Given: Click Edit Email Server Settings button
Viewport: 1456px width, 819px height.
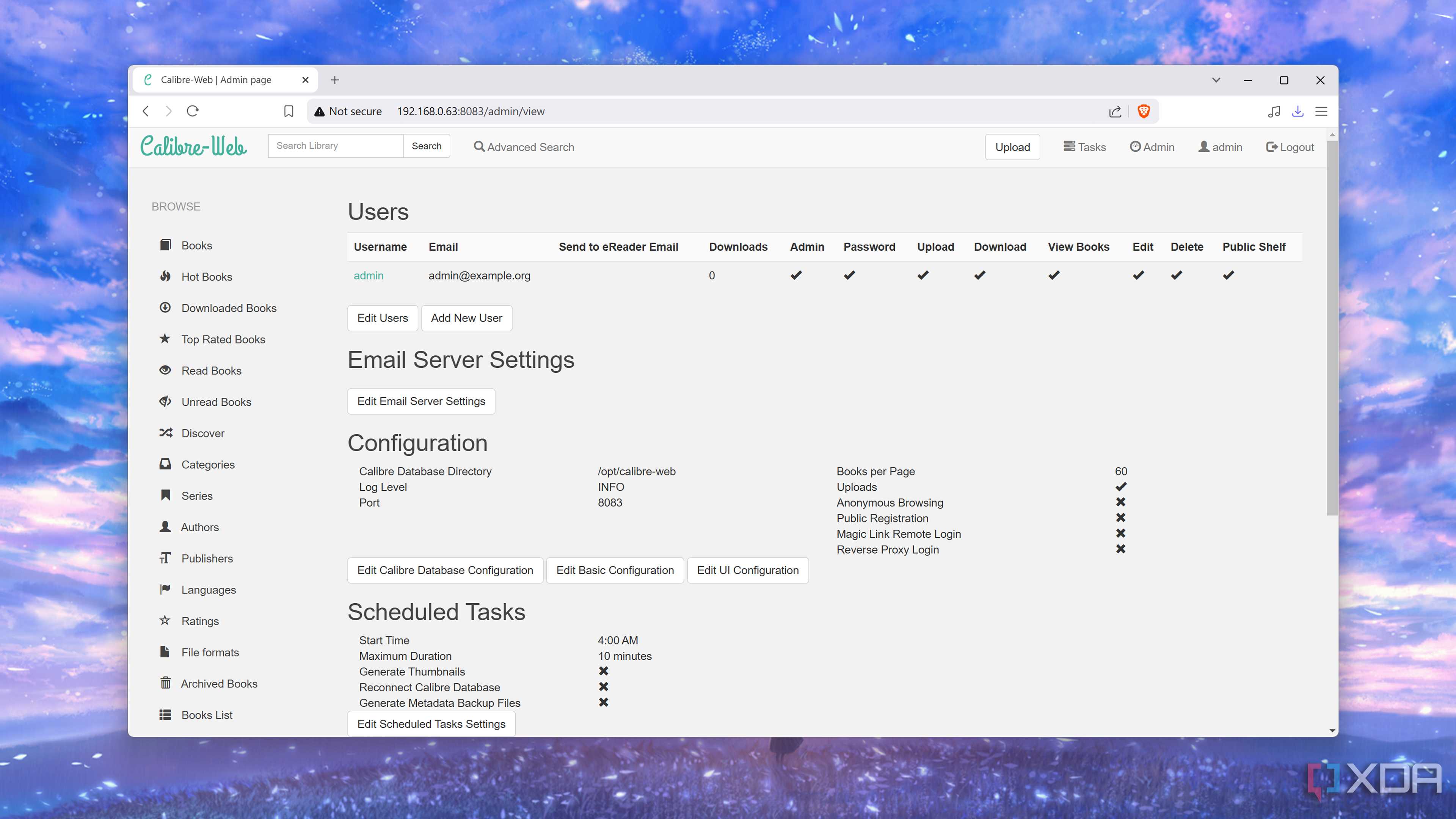Looking at the screenshot, I should pos(421,401).
